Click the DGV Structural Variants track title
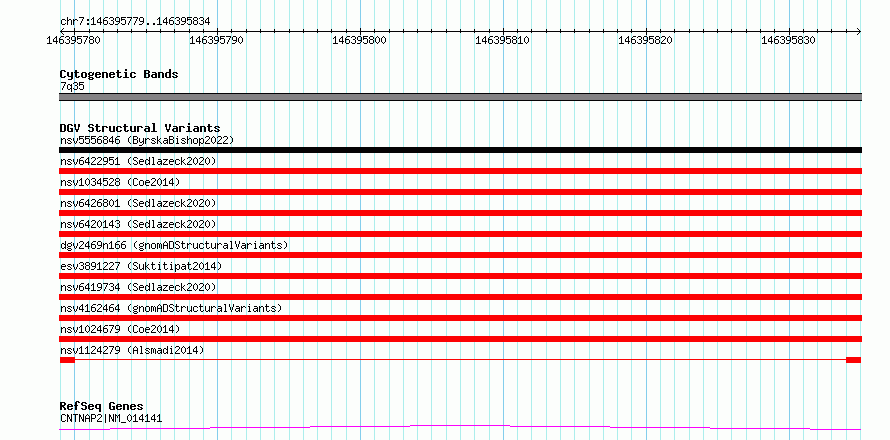The height and width of the screenshot is (440, 890). (x=140, y=128)
